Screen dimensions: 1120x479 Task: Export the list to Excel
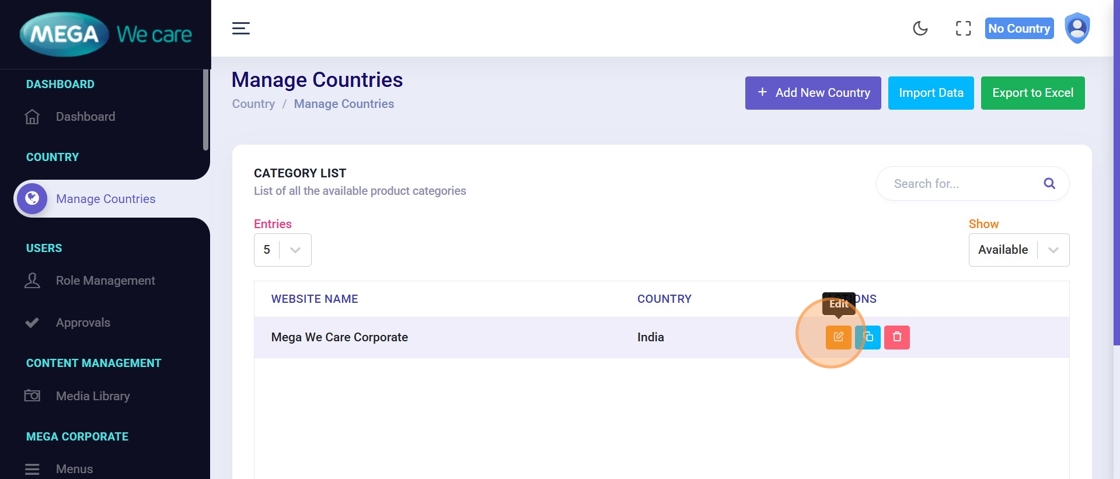coord(1032,93)
